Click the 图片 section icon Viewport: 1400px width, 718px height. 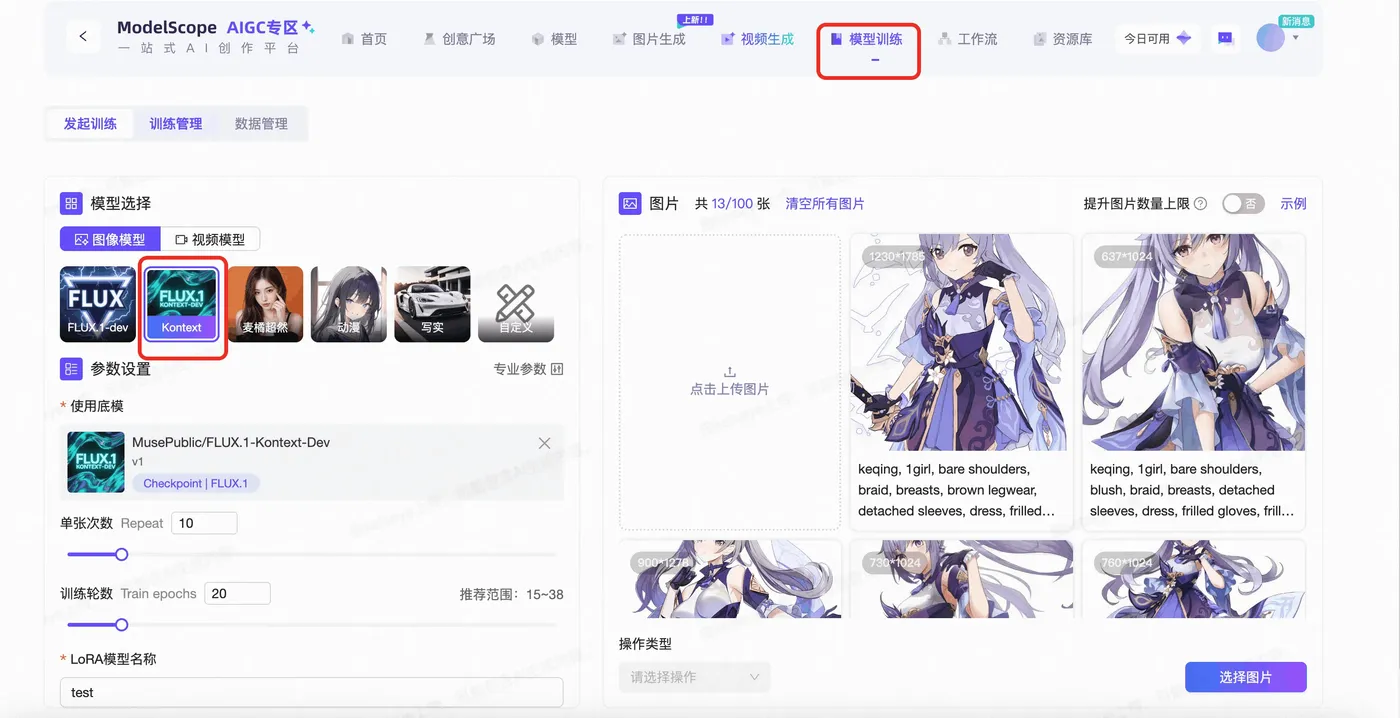click(x=630, y=203)
